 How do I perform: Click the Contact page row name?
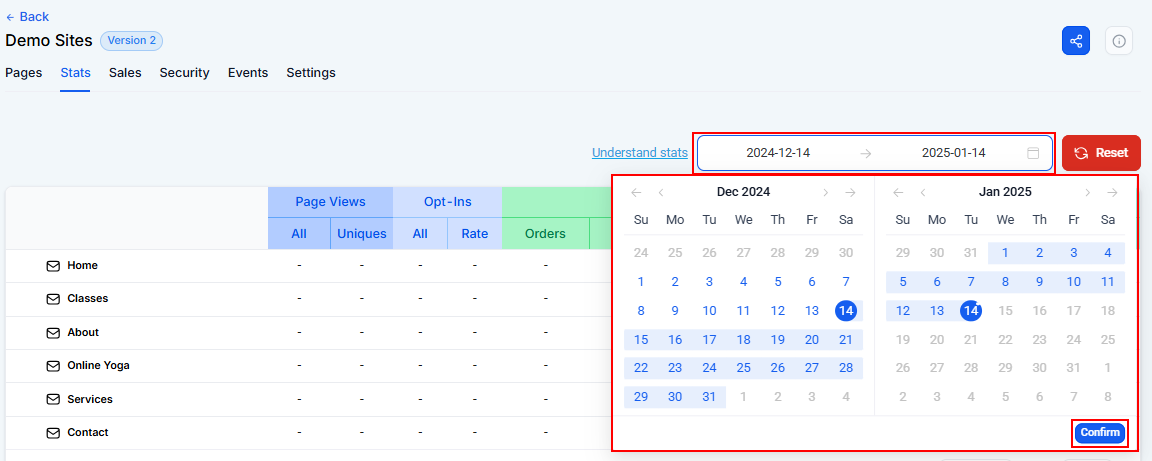coord(87,433)
